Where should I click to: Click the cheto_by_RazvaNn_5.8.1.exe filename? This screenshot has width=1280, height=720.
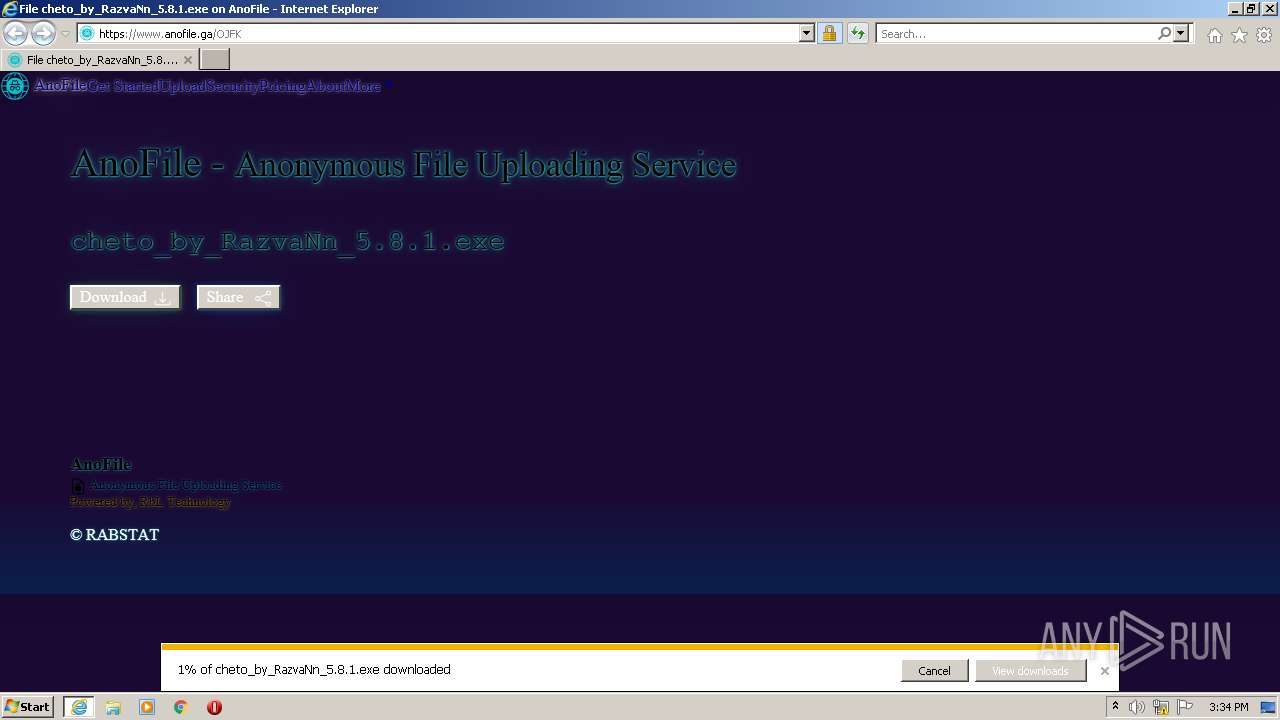tap(288, 242)
